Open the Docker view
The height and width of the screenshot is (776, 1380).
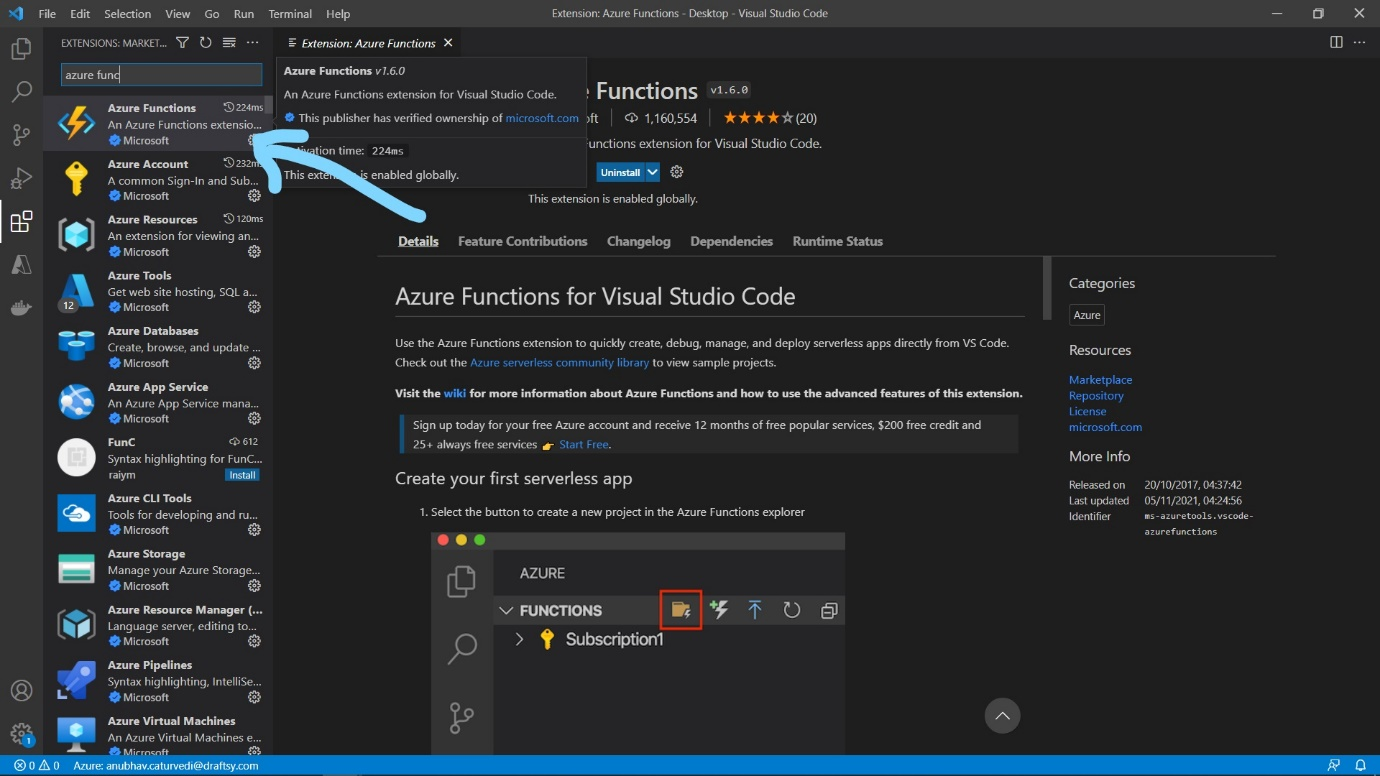point(21,307)
